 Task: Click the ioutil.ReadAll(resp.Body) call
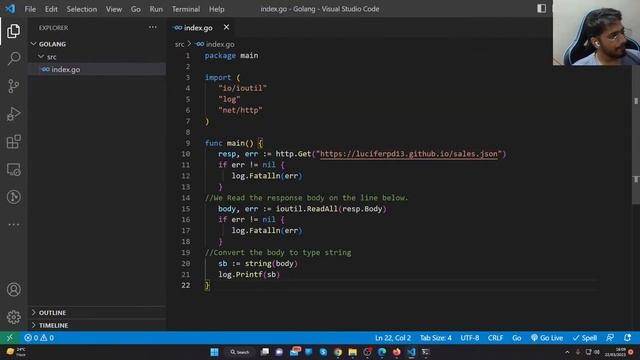[x=331, y=209]
